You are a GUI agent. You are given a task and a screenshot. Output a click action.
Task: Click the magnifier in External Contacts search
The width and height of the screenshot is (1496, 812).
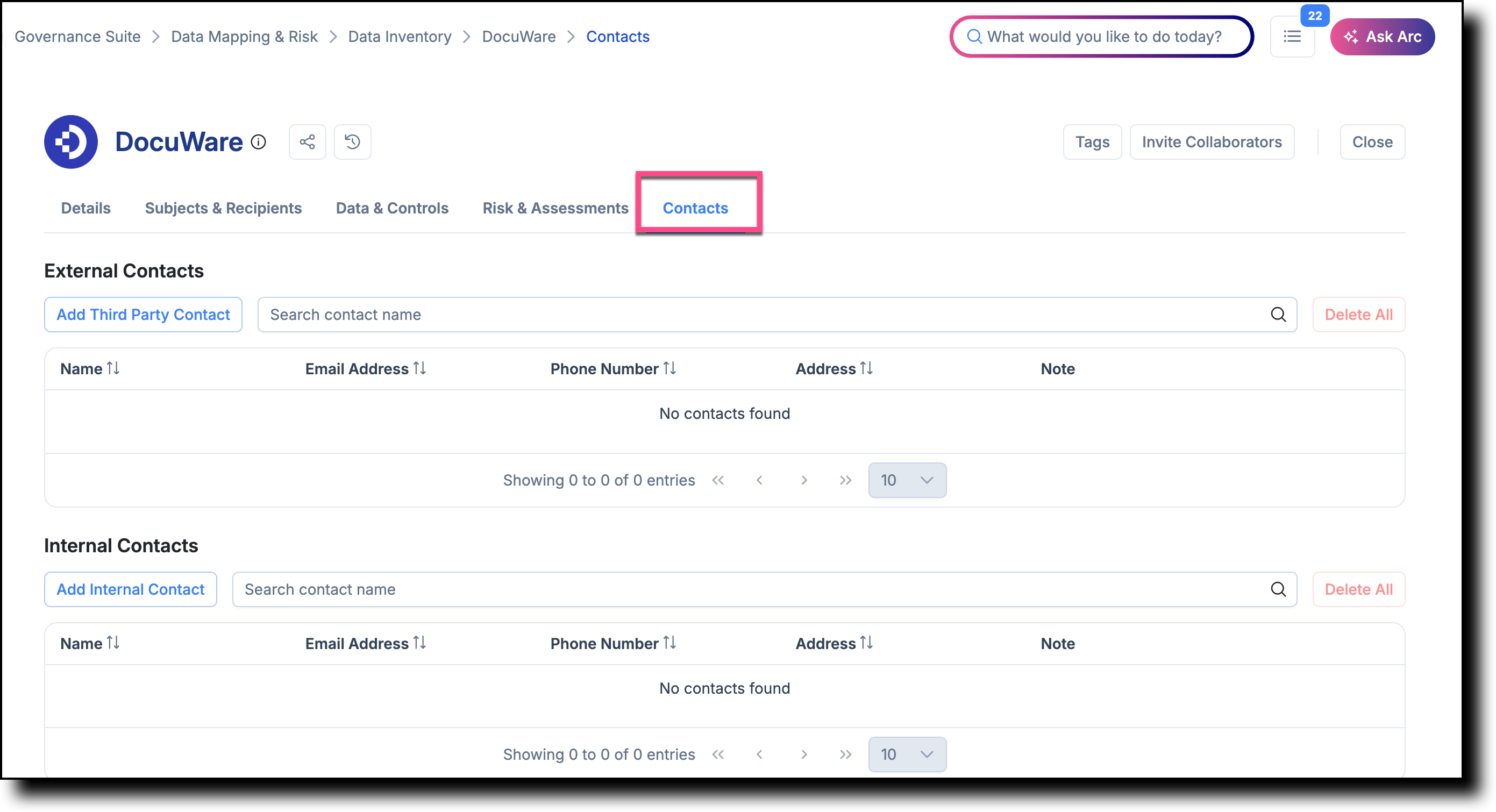click(x=1278, y=315)
